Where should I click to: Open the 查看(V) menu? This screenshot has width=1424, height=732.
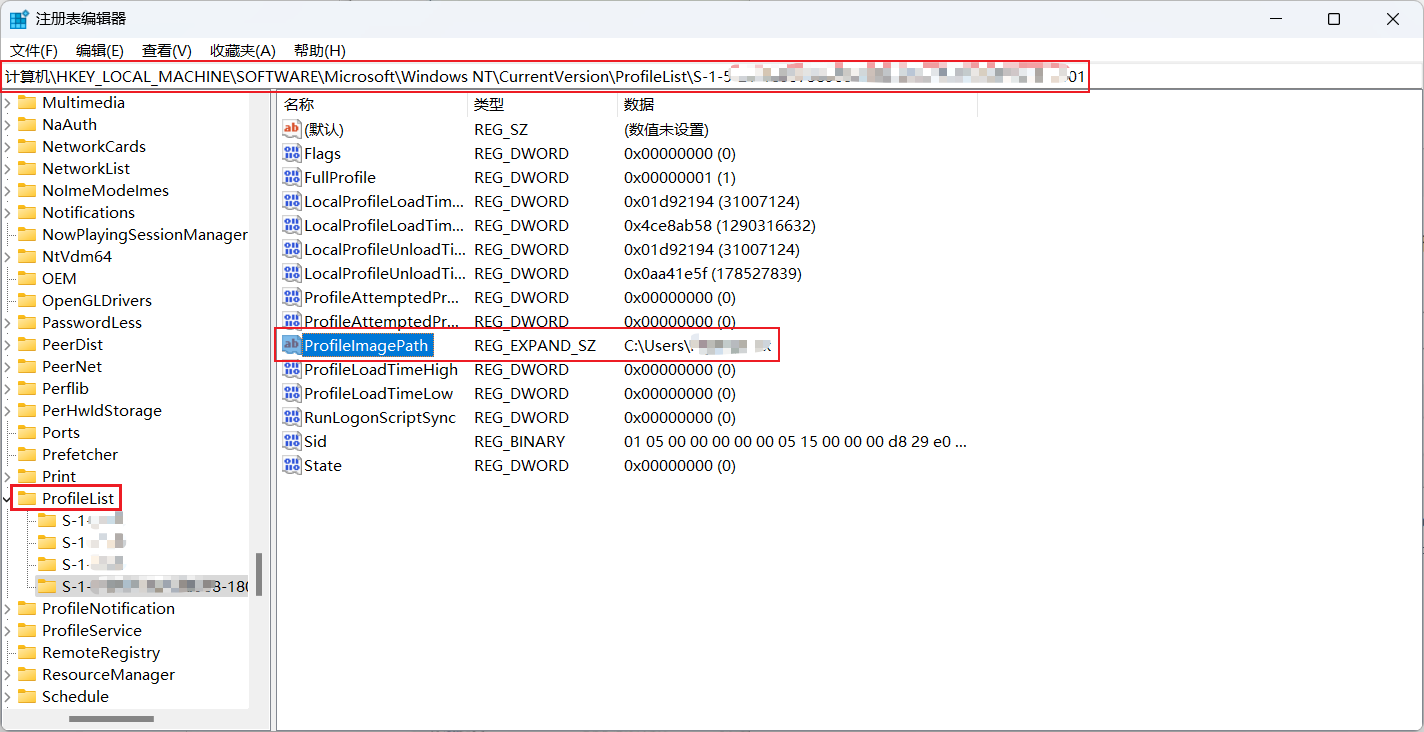(x=167, y=50)
